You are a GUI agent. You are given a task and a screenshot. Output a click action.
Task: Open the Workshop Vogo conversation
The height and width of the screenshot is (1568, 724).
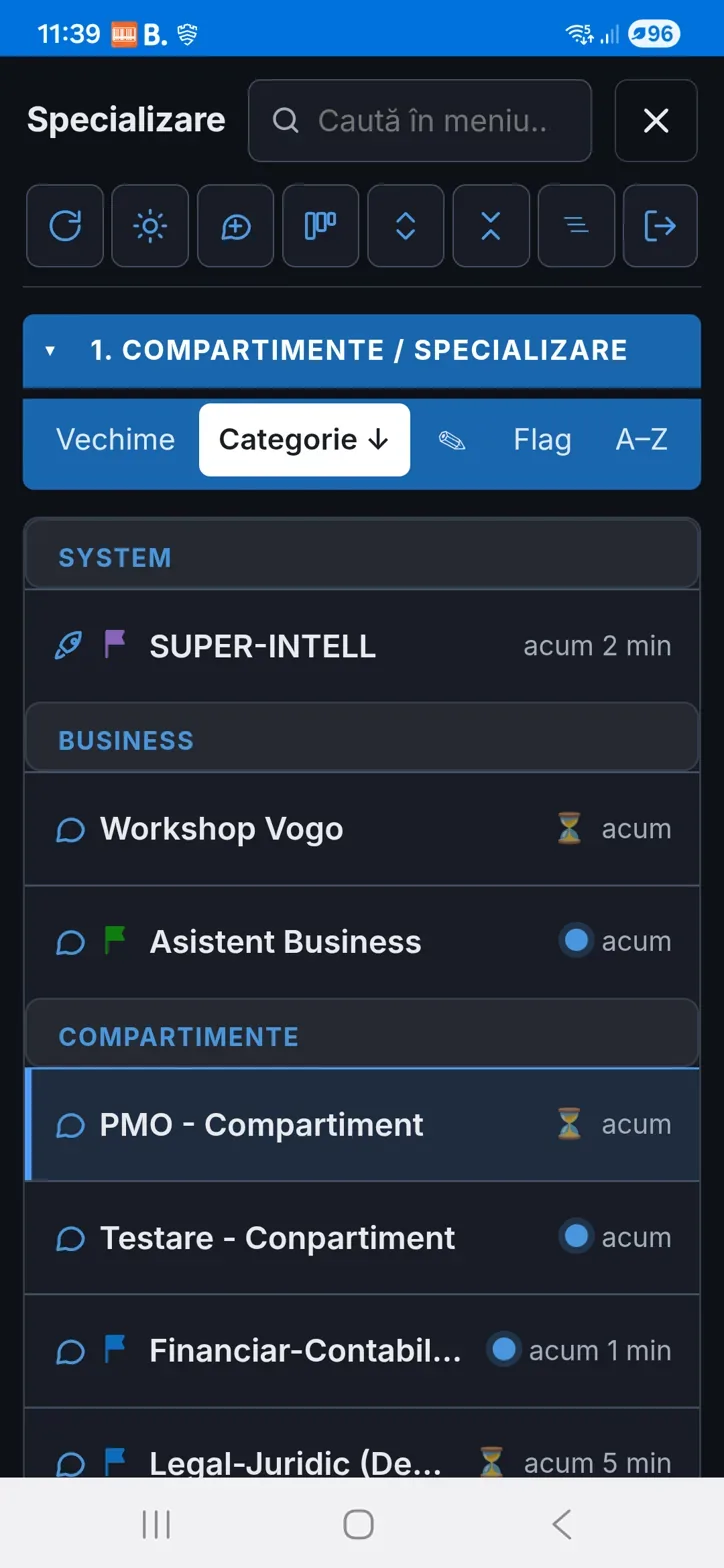362,829
